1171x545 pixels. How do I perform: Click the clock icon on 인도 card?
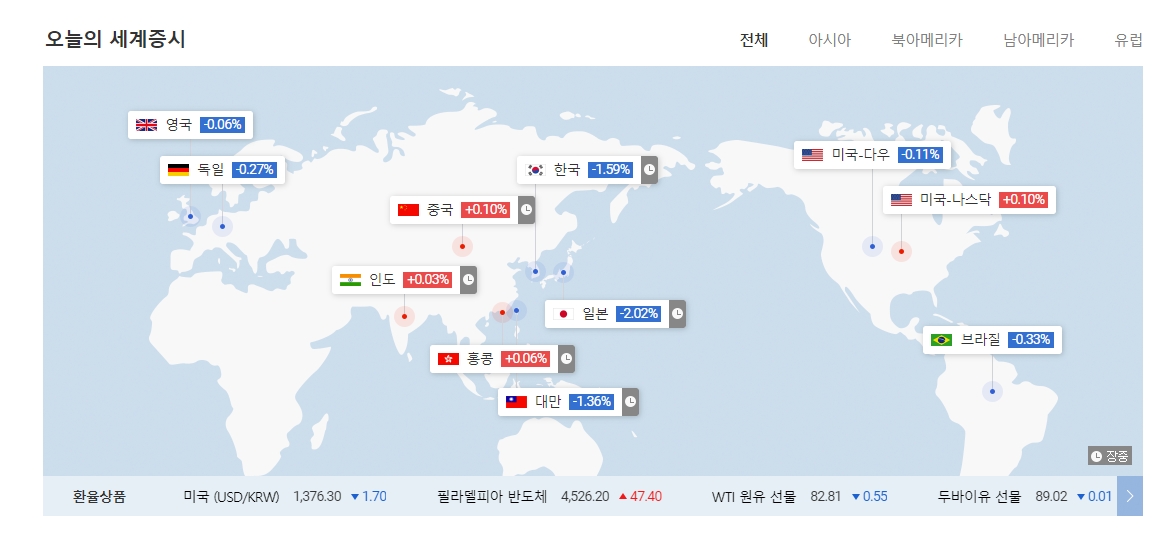(x=468, y=280)
